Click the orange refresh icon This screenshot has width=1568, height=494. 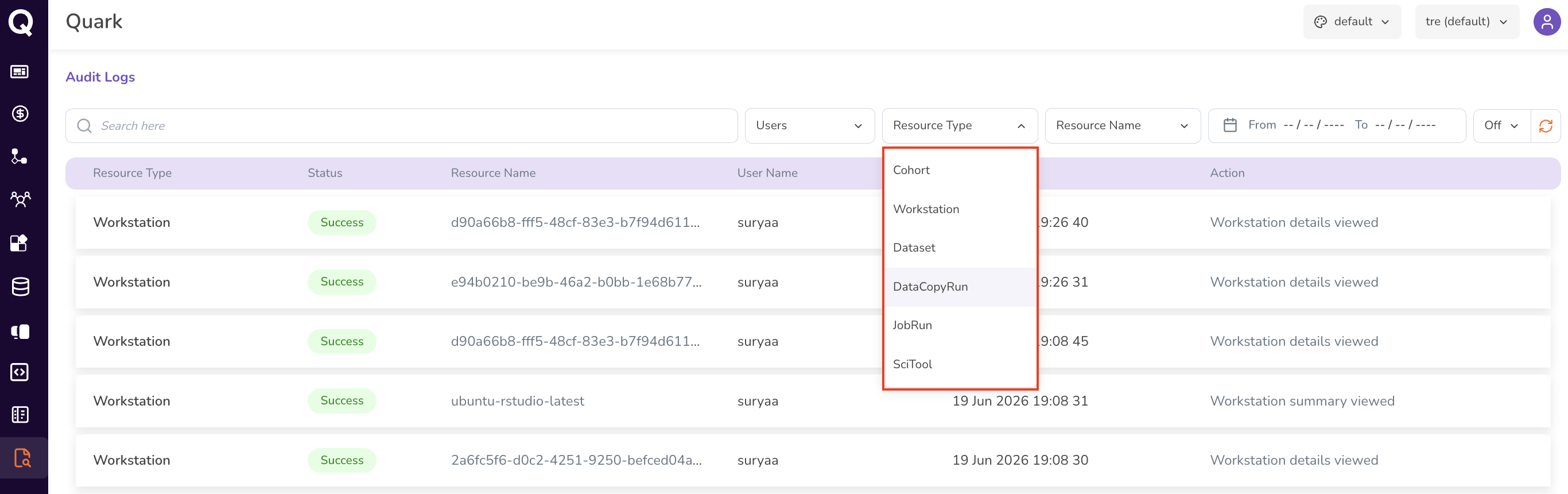click(x=1546, y=125)
